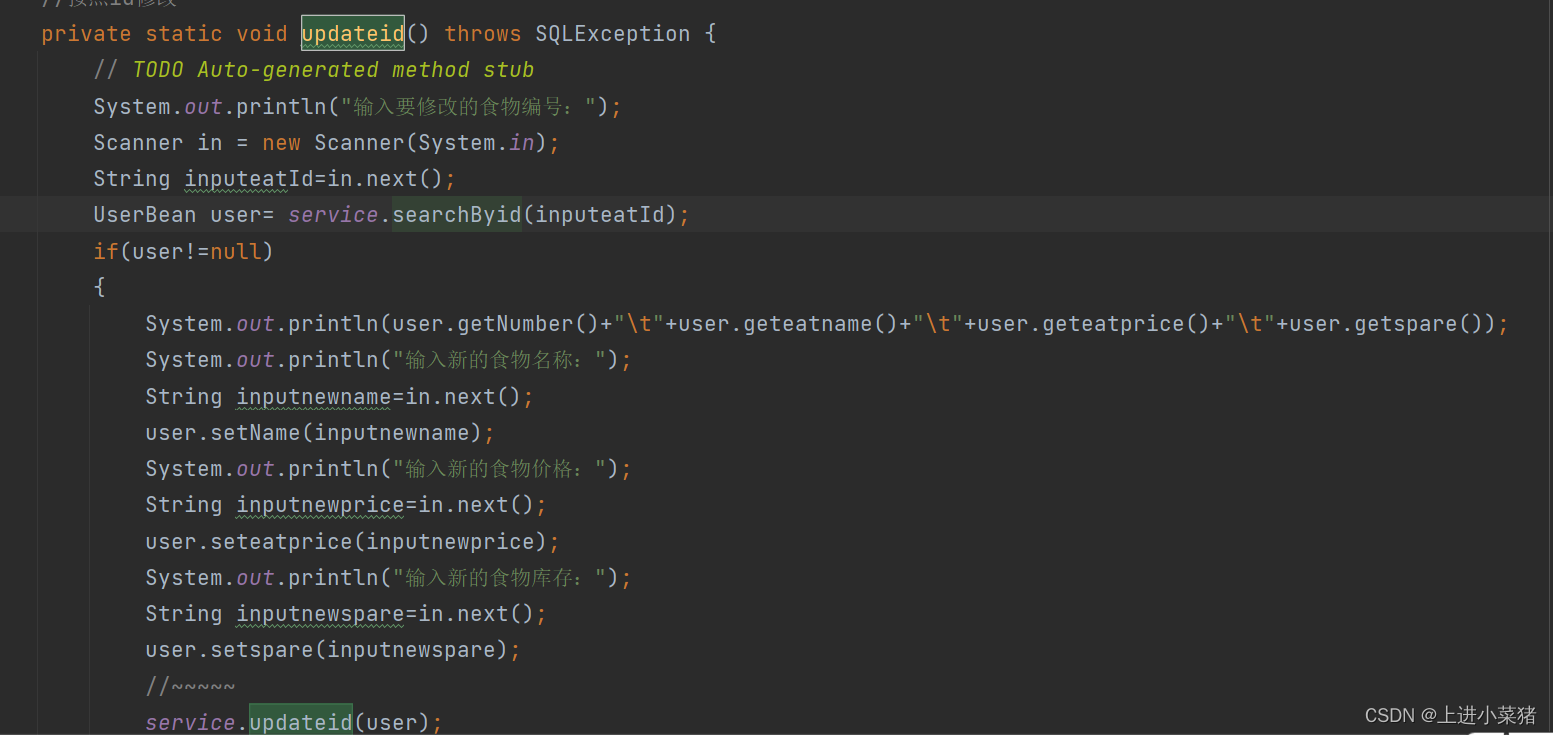Click the '//~~~~~' comment line
This screenshot has height=735, width=1553.
pos(190,686)
